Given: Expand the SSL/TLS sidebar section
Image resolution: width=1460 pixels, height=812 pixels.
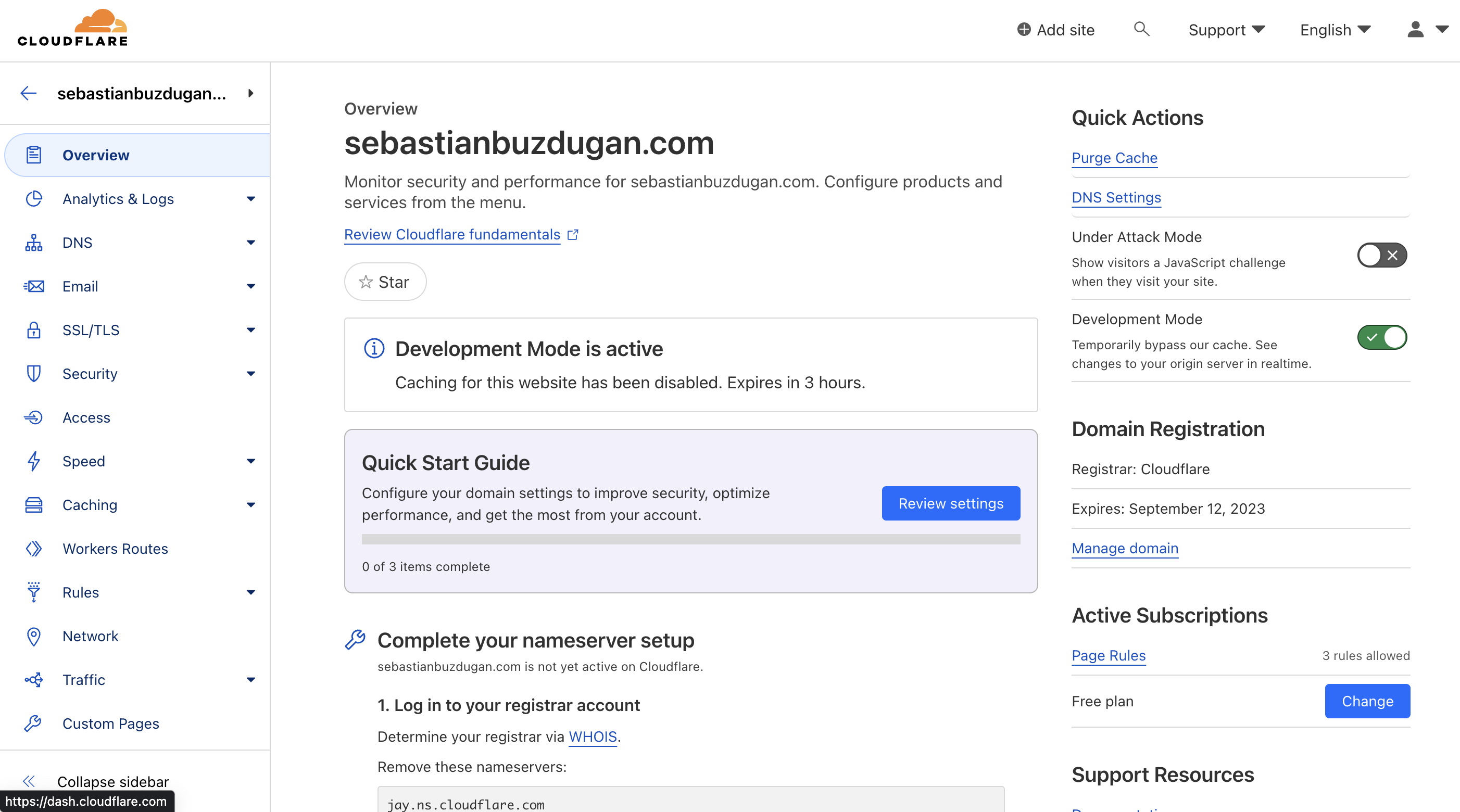Looking at the screenshot, I should click(250, 330).
